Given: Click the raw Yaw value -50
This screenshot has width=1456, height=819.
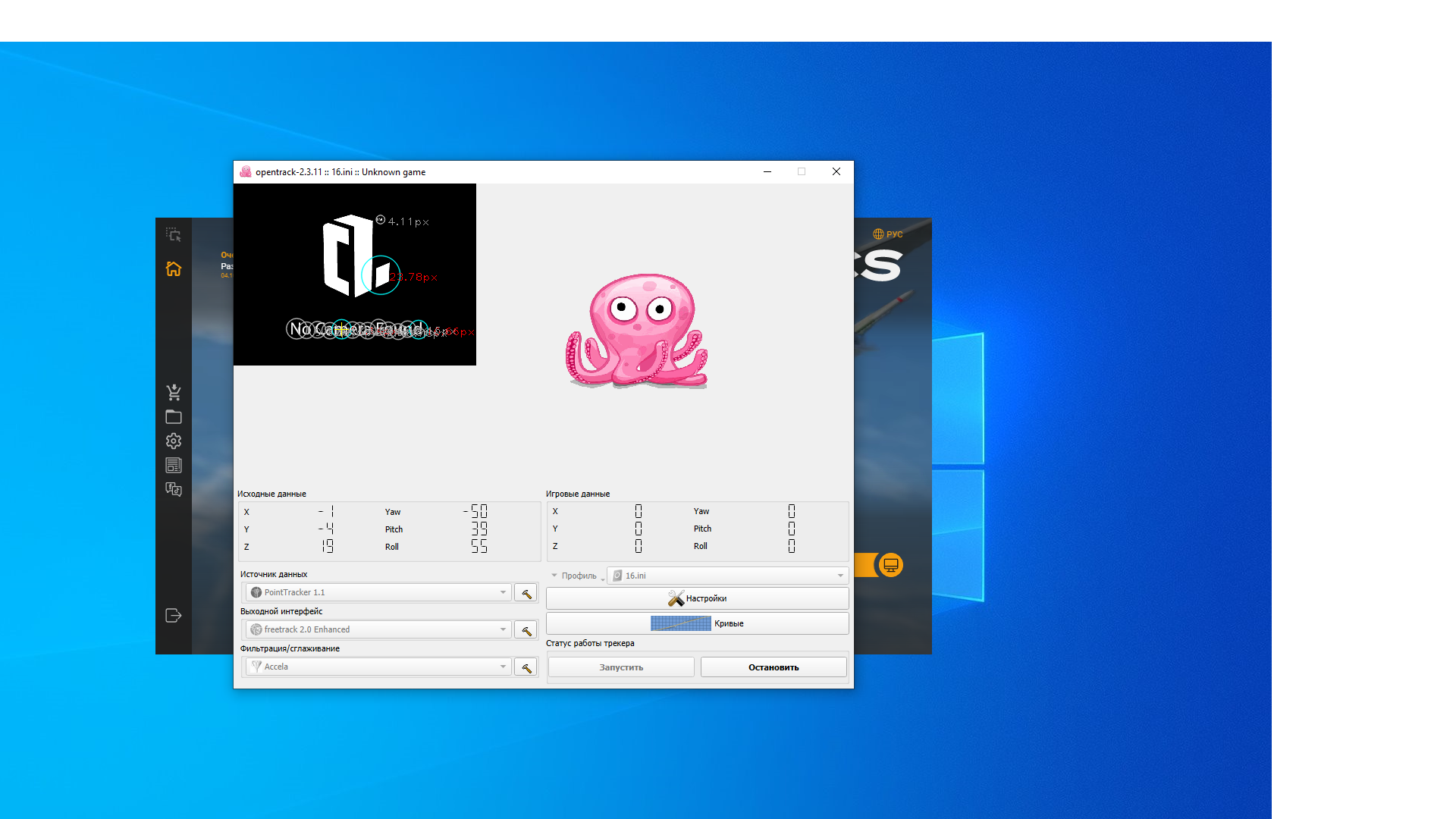Looking at the screenshot, I should click(x=475, y=512).
